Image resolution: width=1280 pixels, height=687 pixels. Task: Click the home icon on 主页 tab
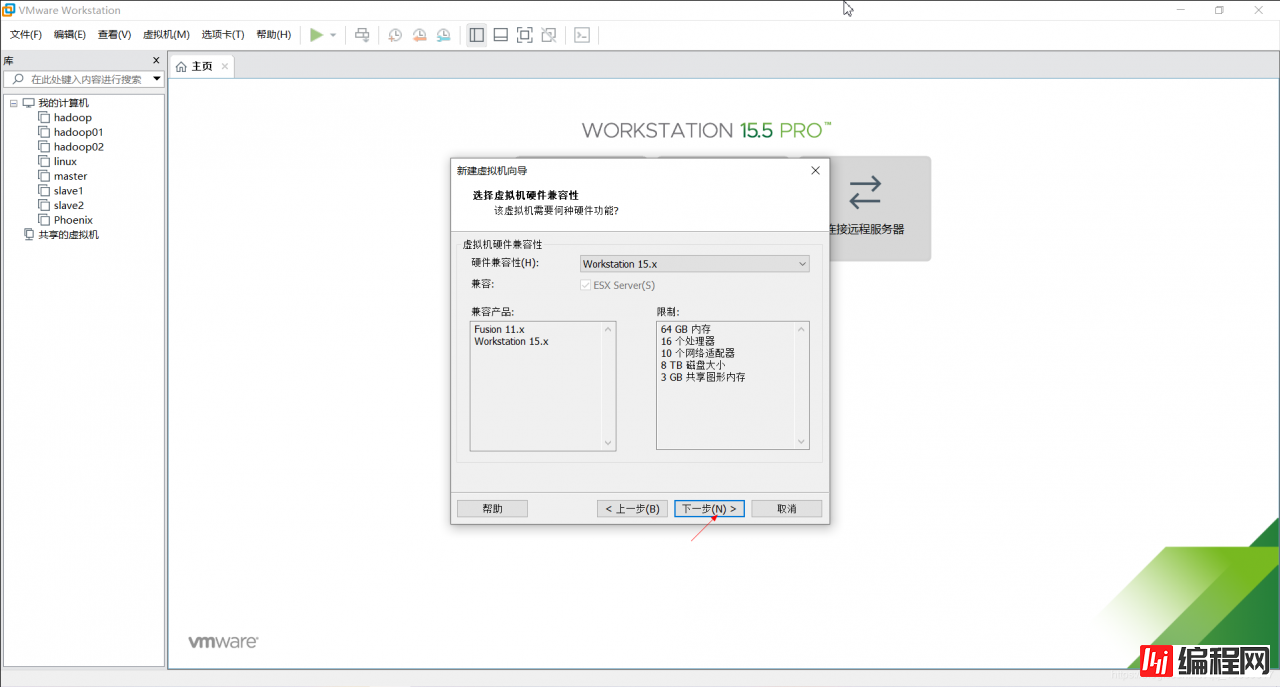click(x=181, y=67)
